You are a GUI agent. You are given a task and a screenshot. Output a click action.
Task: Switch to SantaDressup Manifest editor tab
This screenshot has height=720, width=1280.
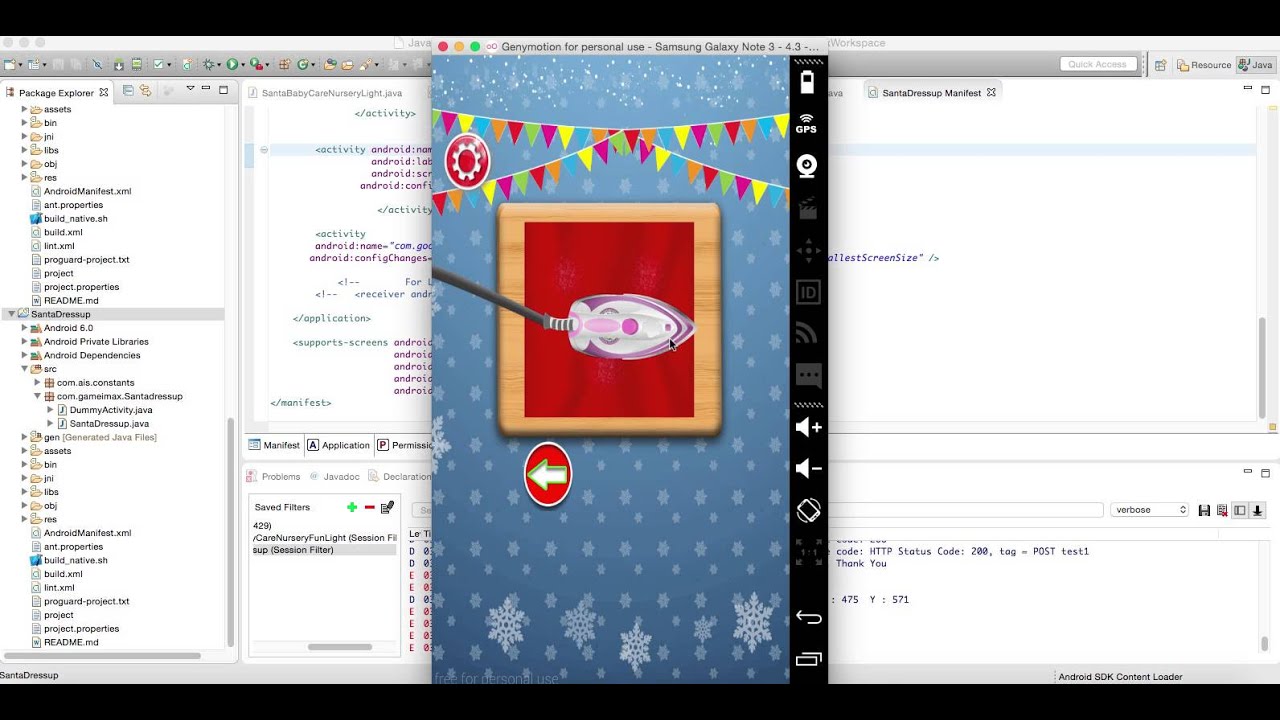931,93
